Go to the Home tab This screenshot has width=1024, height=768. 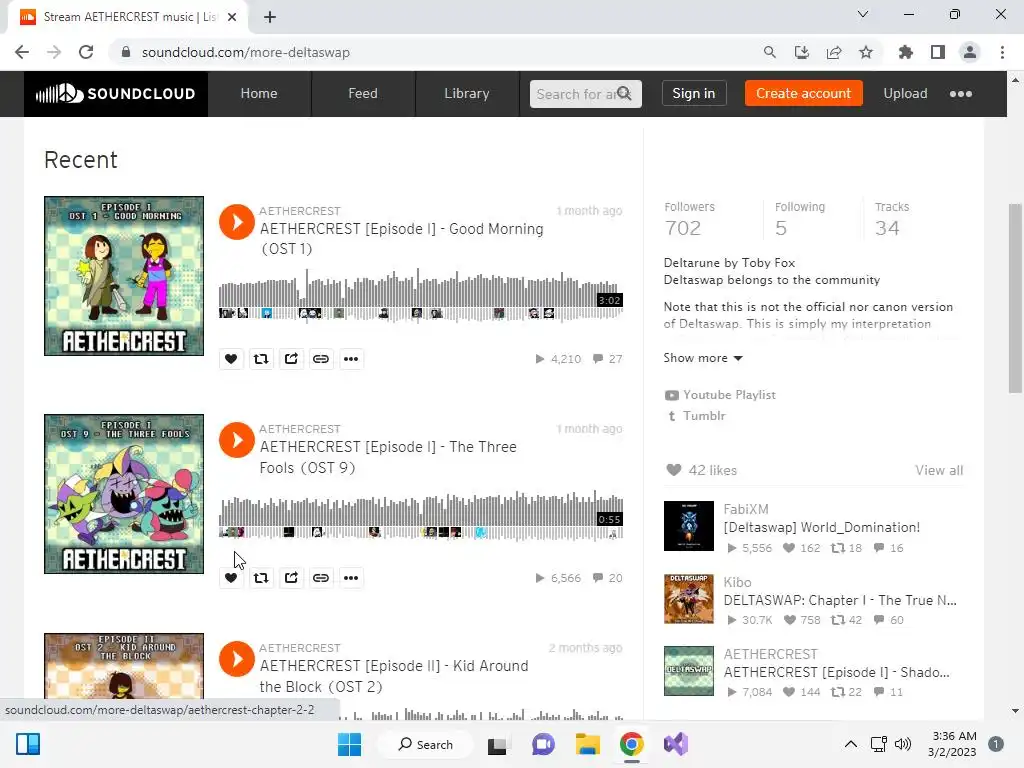click(259, 94)
